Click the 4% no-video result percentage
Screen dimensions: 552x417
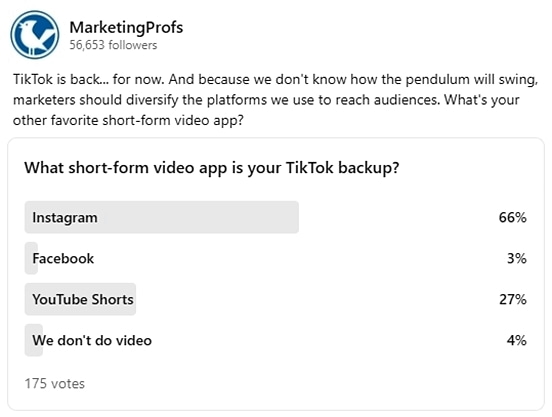click(x=516, y=341)
